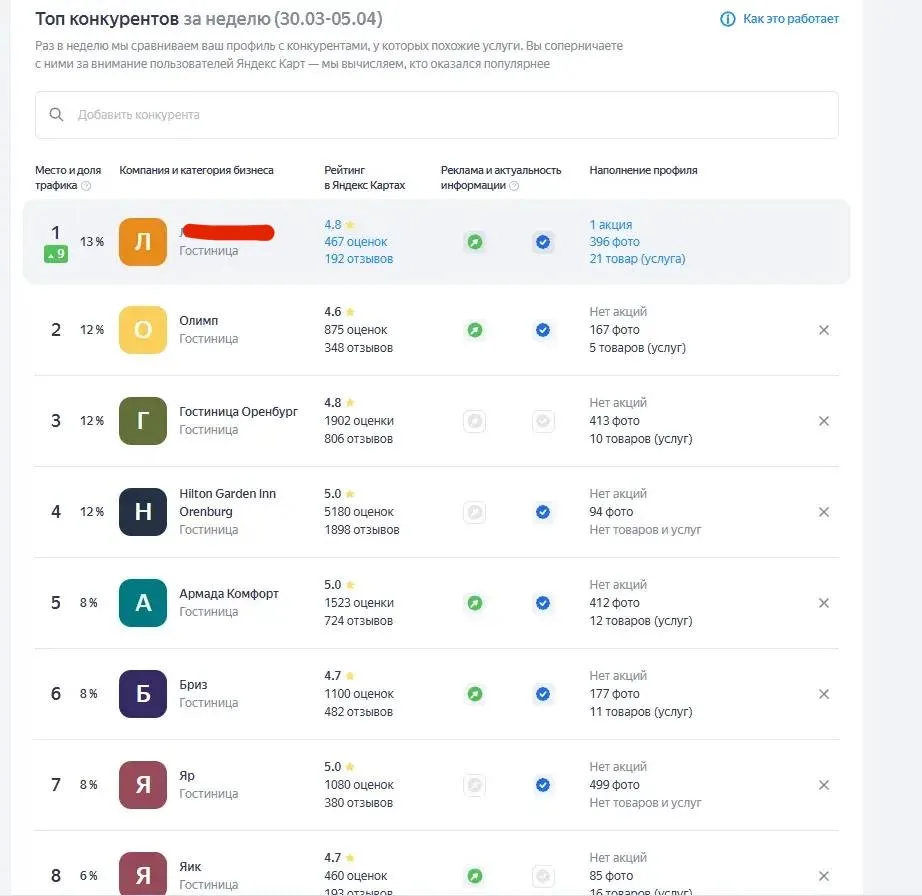922x896 pixels.
Task: Click the gray advertising icon in Яр row
Action: click(x=475, y=785)
